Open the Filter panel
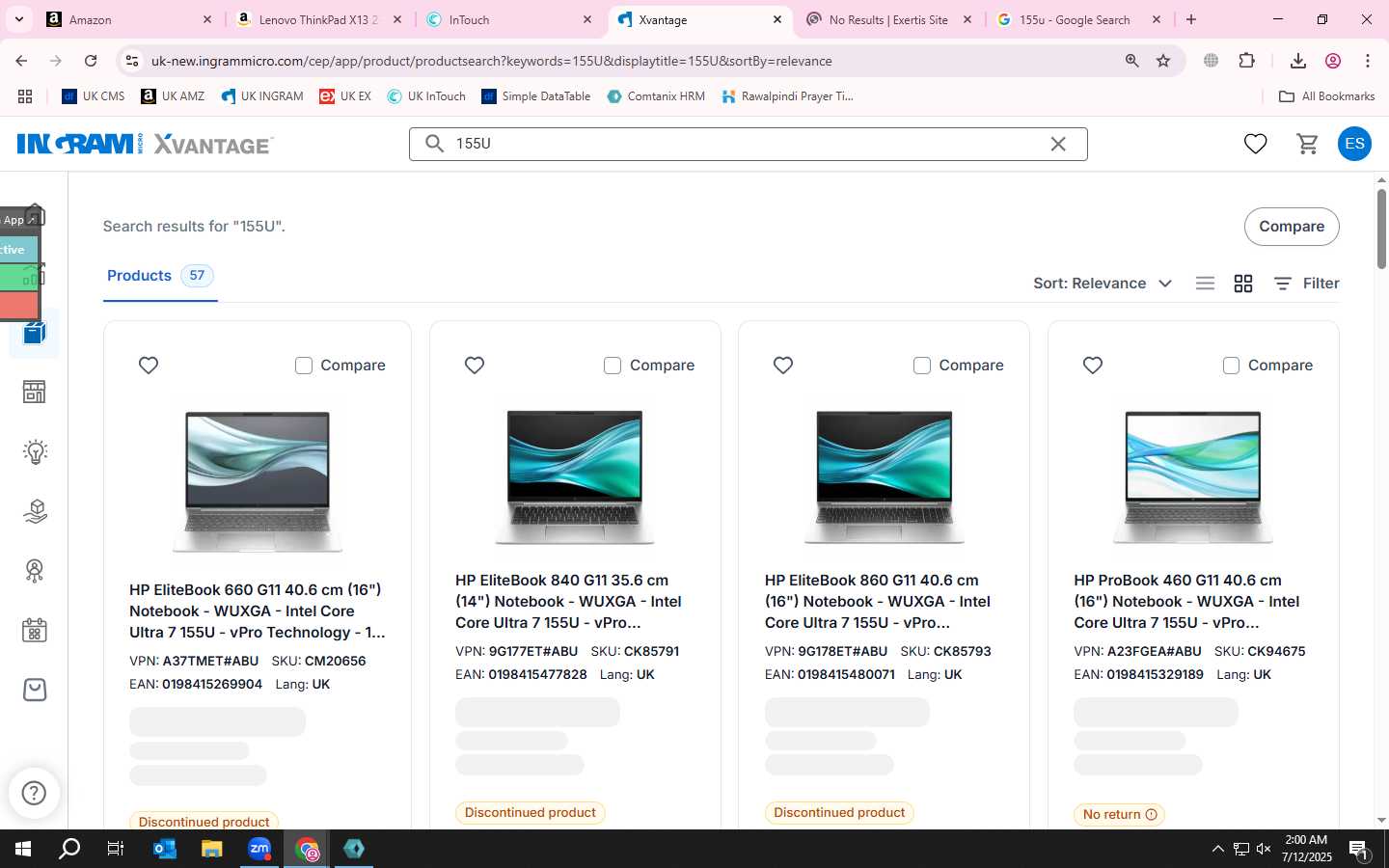The height and width of the screenshot is (868, 1389). tap(1306, 284)
